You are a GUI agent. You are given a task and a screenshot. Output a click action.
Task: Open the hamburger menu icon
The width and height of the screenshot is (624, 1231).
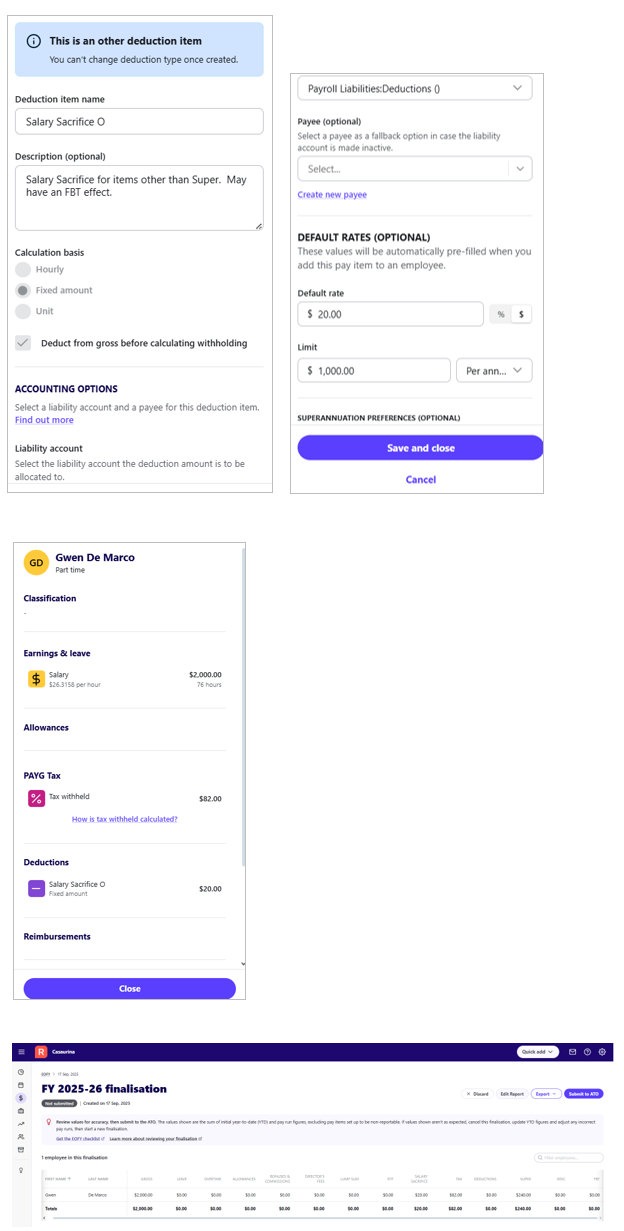[x=21, y=1052]
